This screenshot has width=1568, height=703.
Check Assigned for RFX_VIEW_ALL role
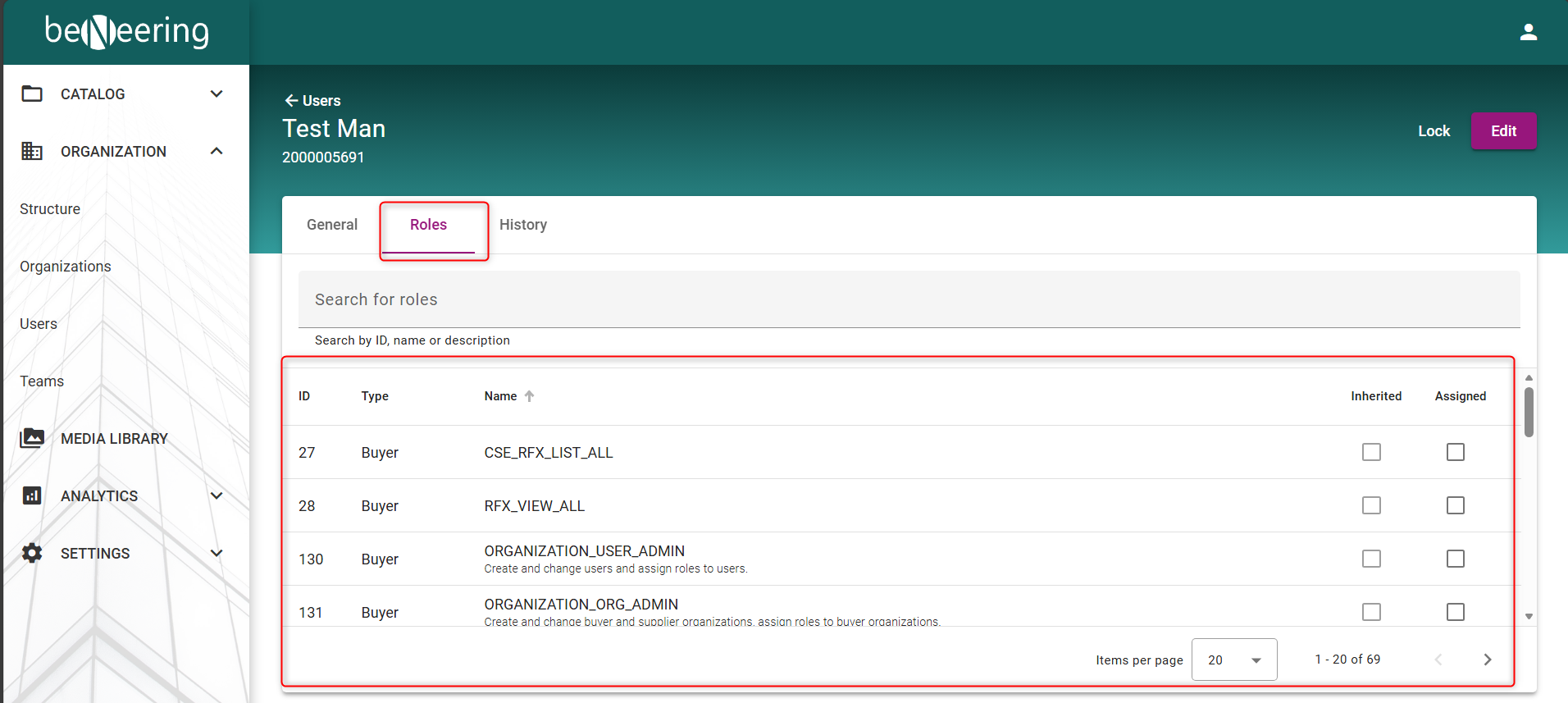[1455, 505]
